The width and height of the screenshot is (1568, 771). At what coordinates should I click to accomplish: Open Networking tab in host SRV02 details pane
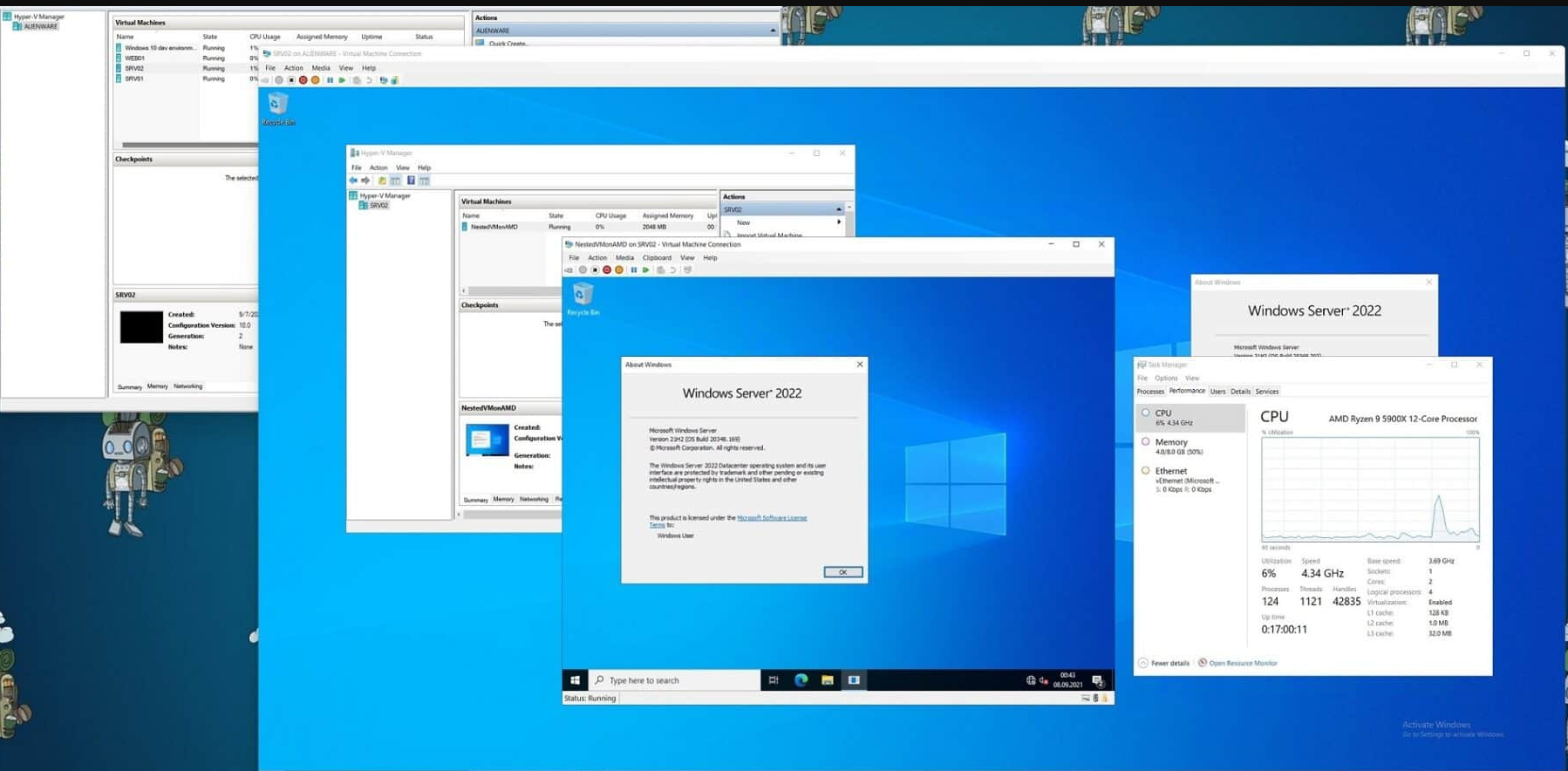pyautogui.click(x=187, y=386)
